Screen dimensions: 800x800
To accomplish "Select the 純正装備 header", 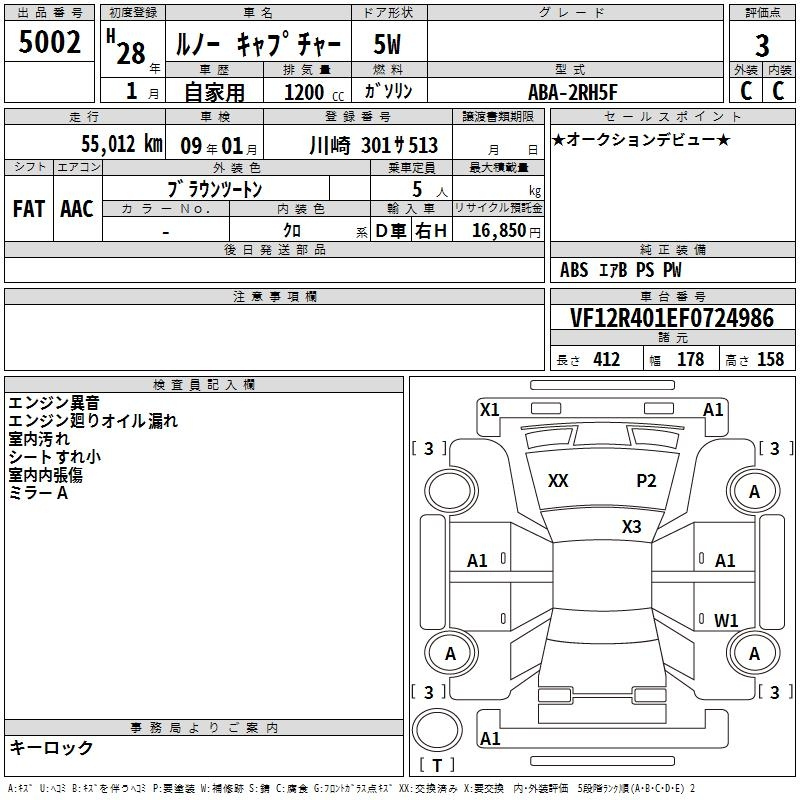I will pyautogui.click(x=672, y=249).
